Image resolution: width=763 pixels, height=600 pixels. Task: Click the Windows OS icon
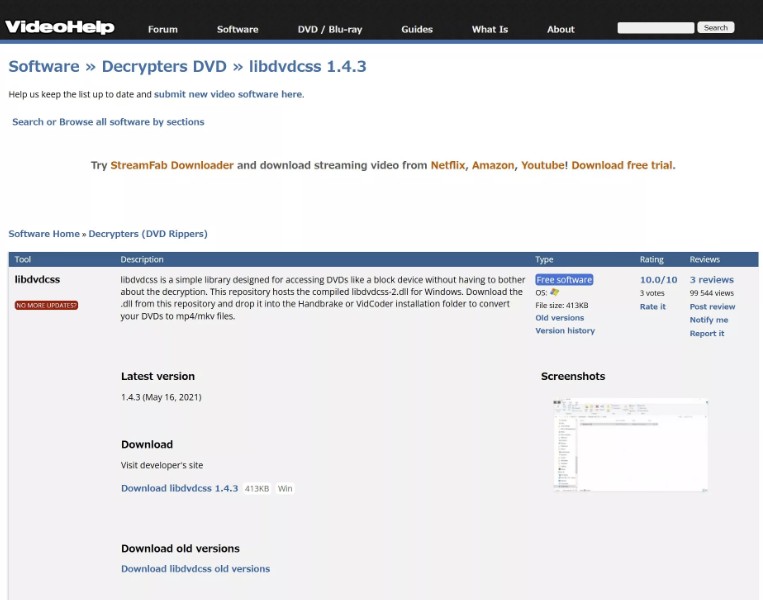pyautogui.click(x=554, y=292)
